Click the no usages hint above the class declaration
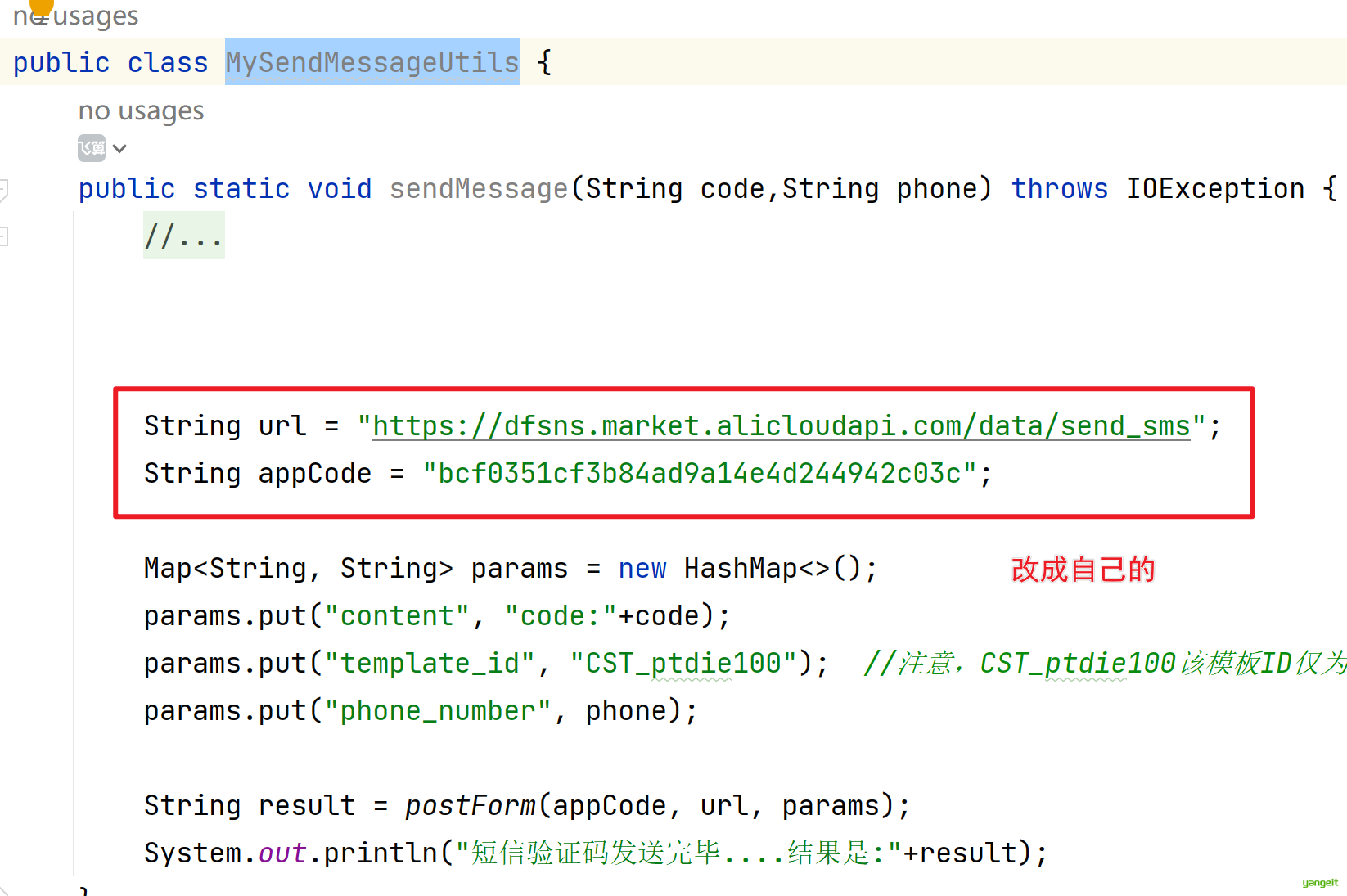The width and height of the screenshot is (1347, 896). pyautogui.click(x=75, y=16)
